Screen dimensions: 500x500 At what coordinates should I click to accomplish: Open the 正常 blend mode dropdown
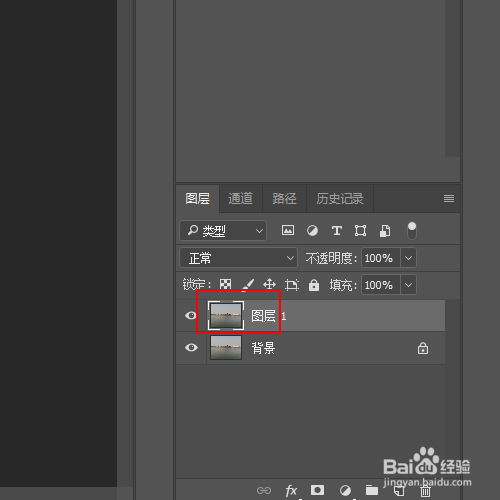238,258
